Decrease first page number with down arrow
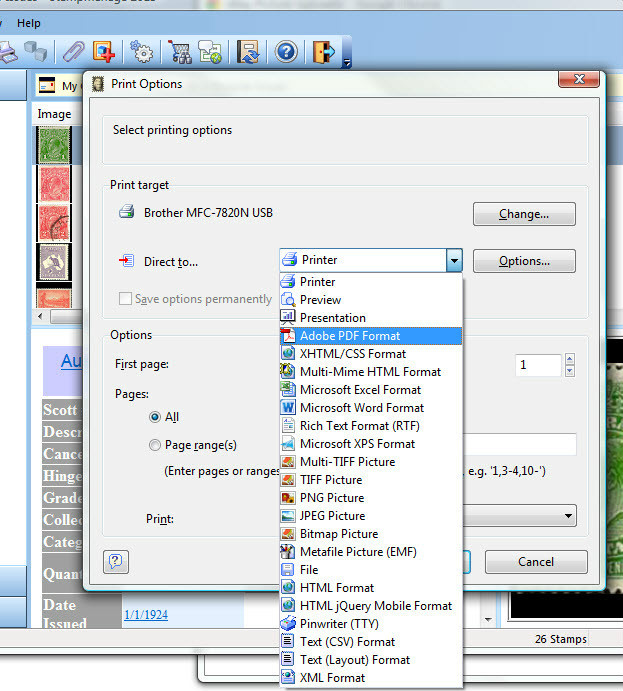Viewport: 623px width, 691px height. tap(570, 371)
